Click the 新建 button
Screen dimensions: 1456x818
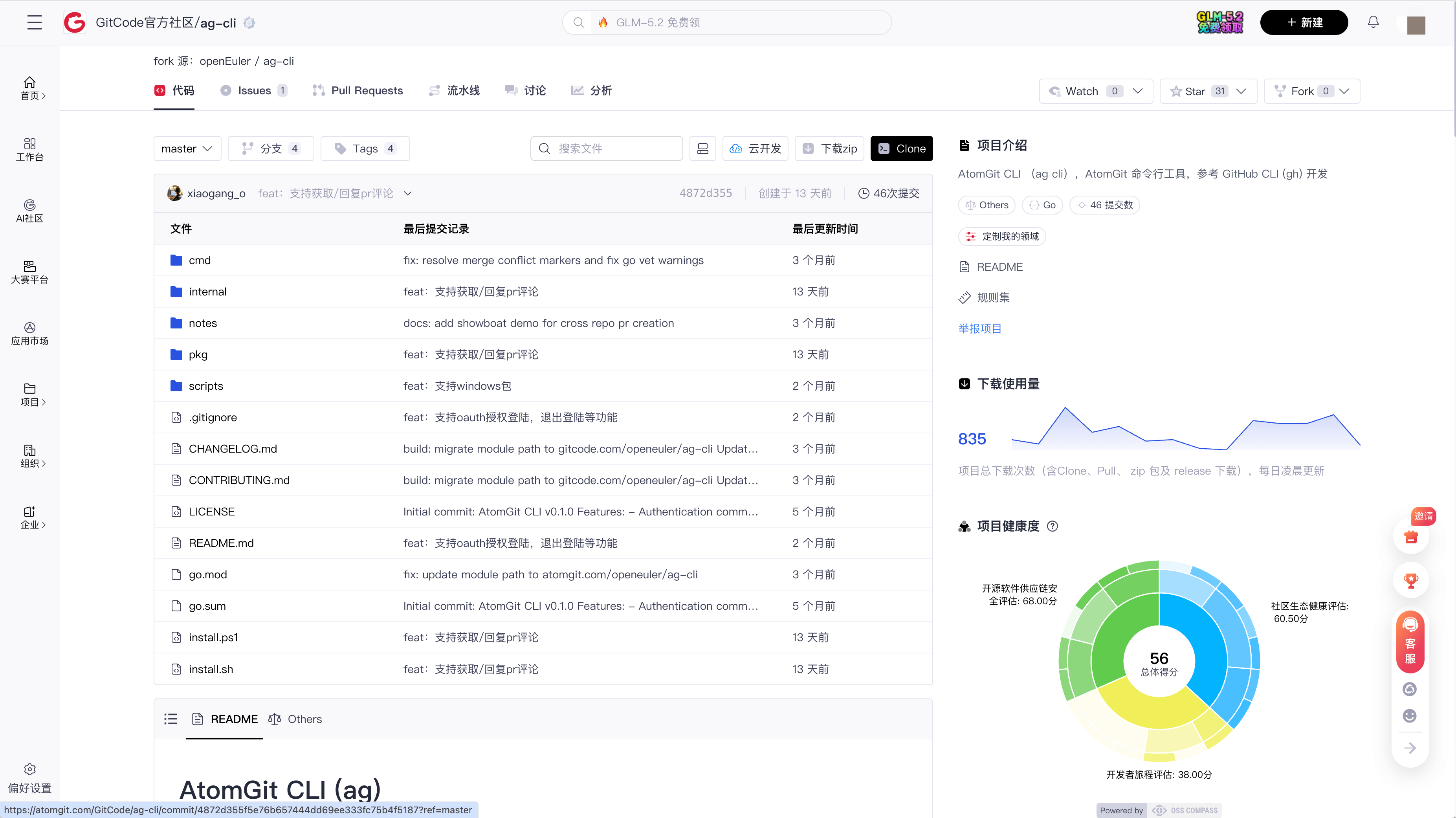click(1304, 23)
